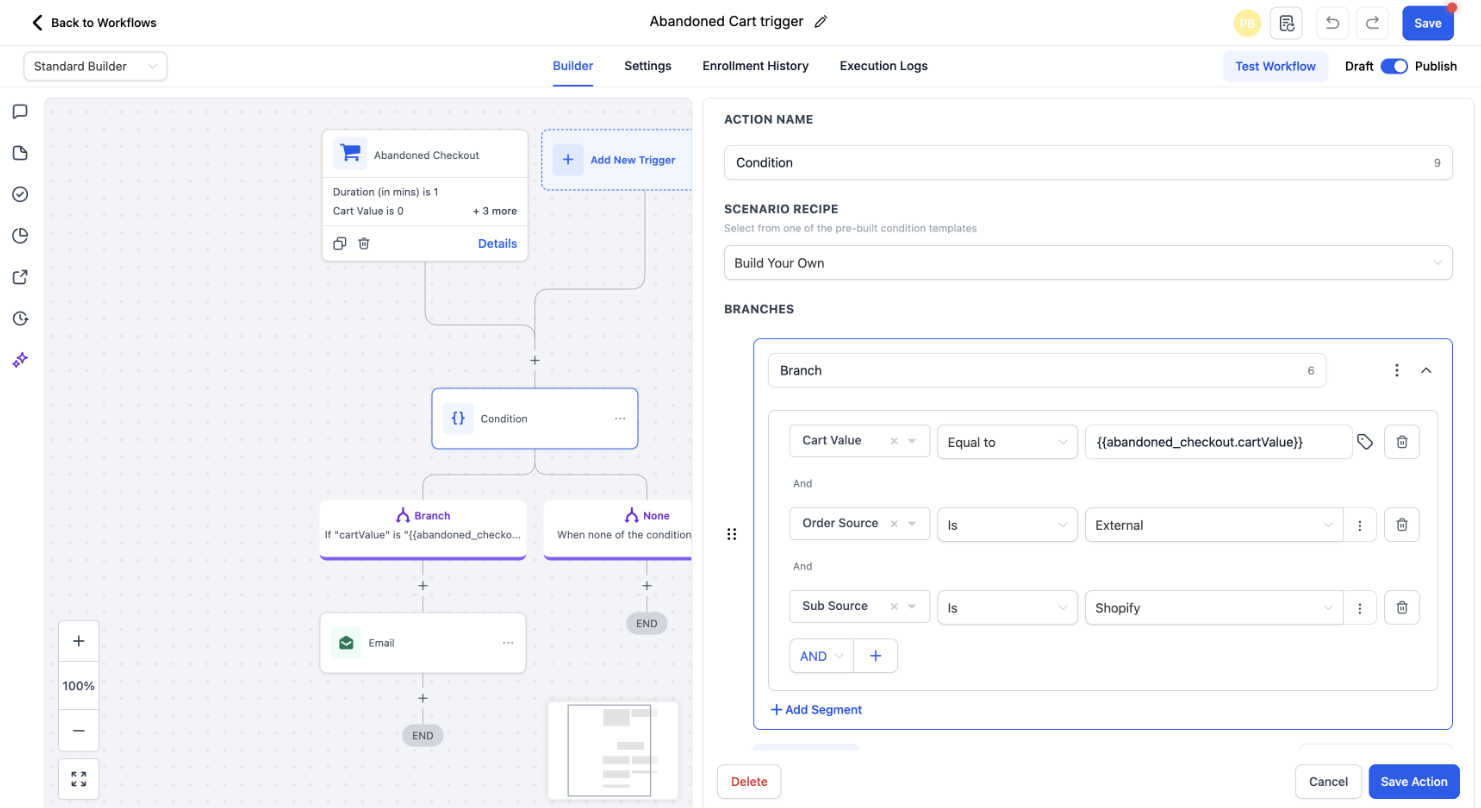
Task: Collapse the Branch section
Action: pyautogui.click(x=1426, y=370)
